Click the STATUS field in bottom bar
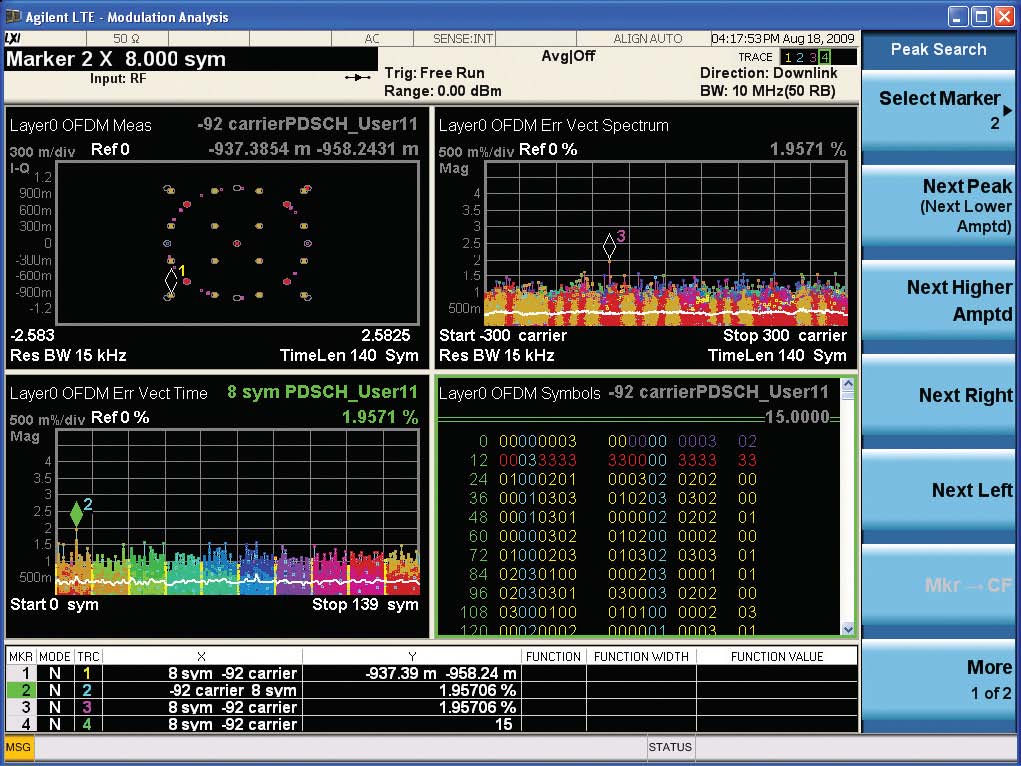The image size is (1021, 766). 670,746
